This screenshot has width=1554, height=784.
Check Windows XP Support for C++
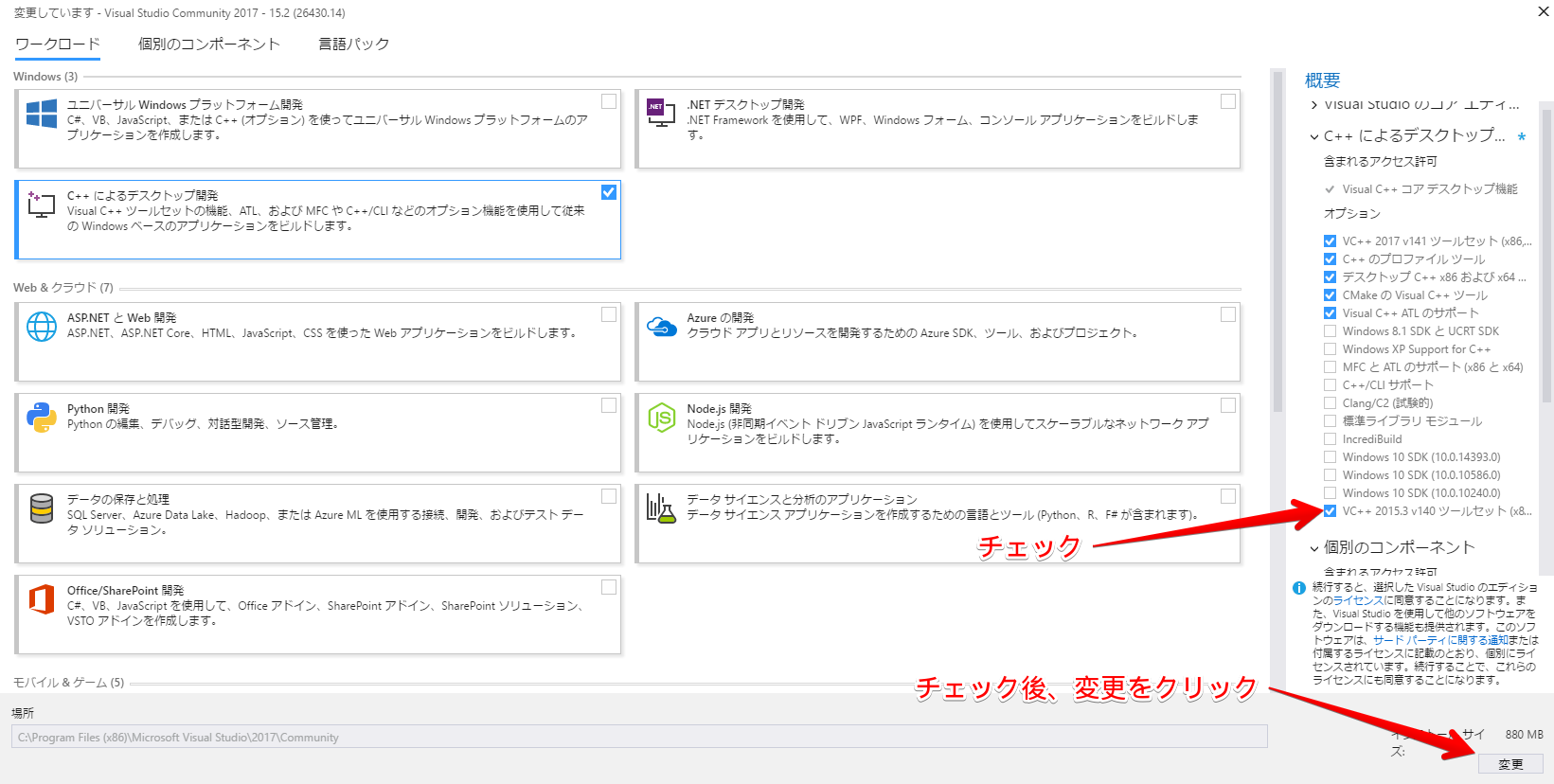1330,349
